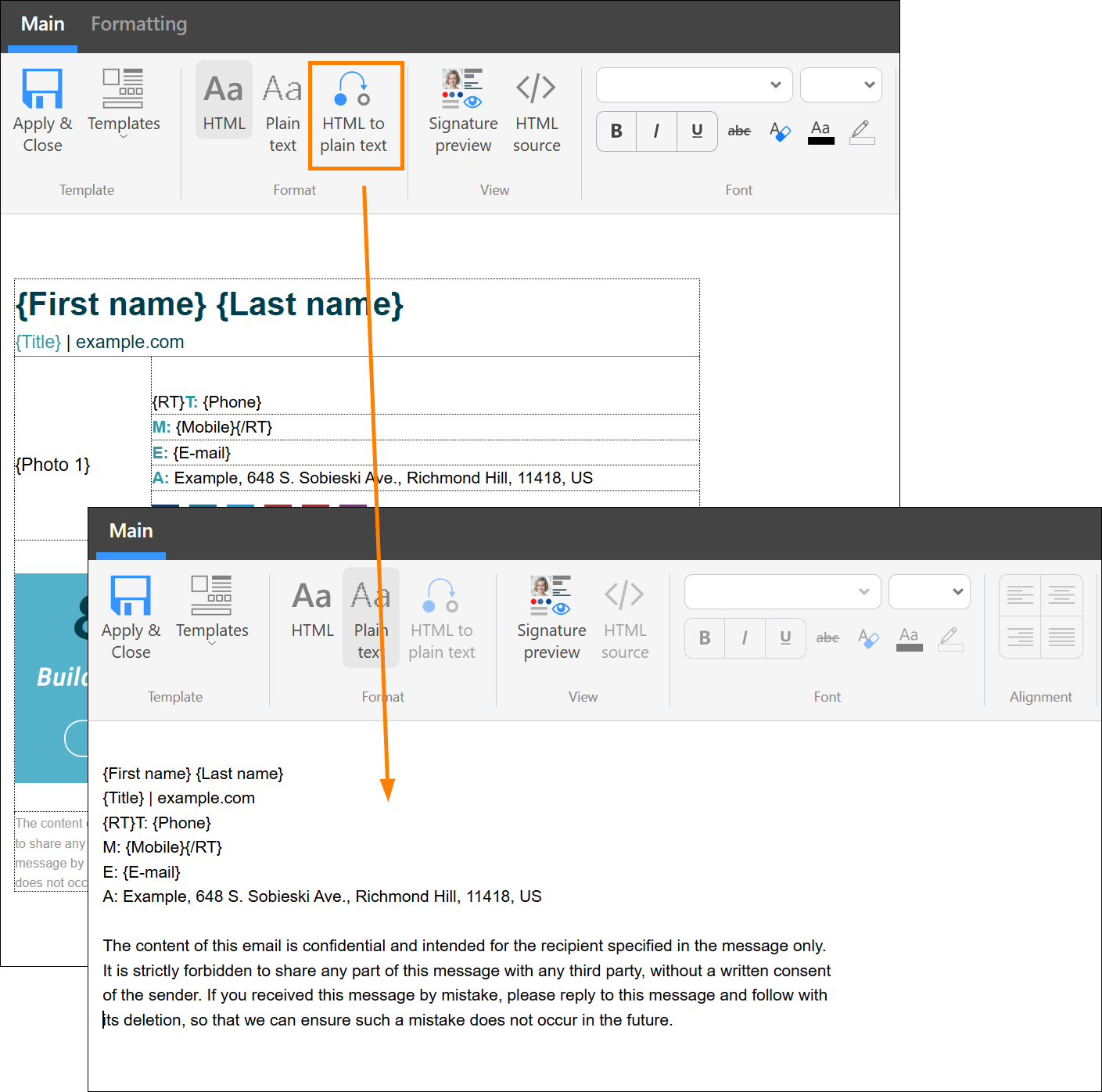The height and width of the screenshot is (1092, 1102).
Task: Click clear formatting icon in front window
Action: coord(868,638)
